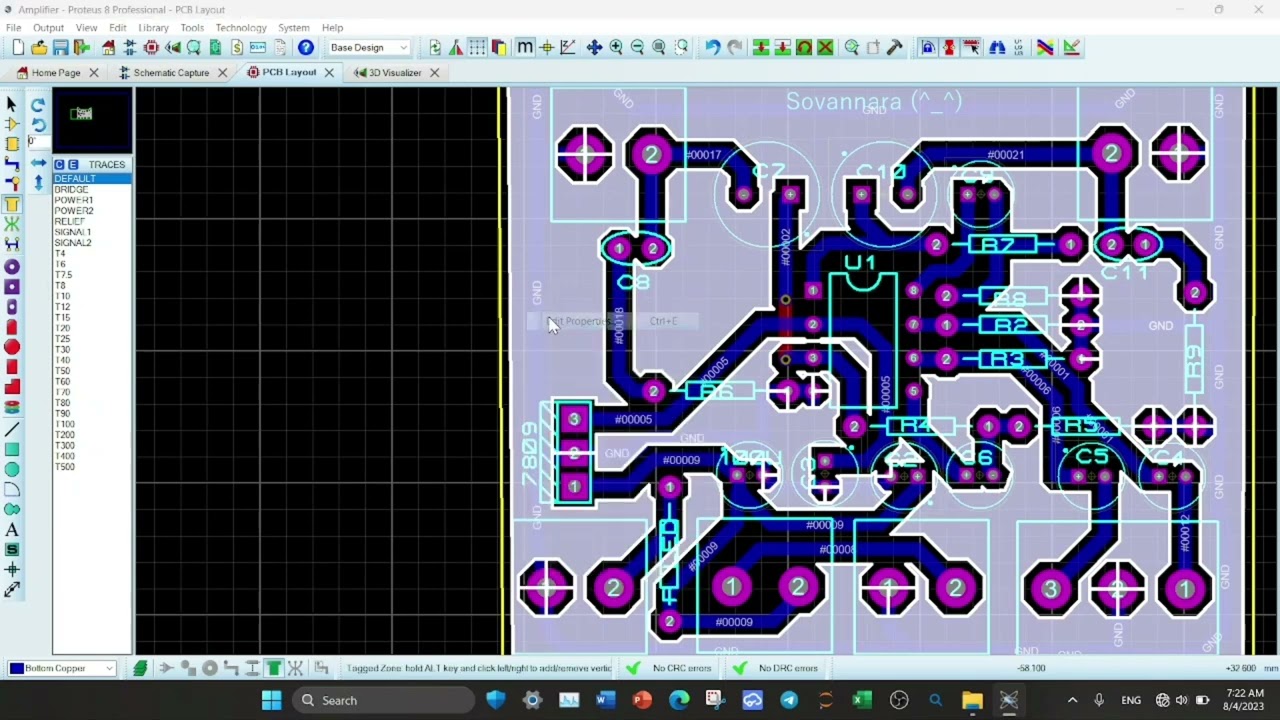The image size is (1280, 720).
Task: Click the X-Mirror horizontal arrows icon
Action: [38, 163]
